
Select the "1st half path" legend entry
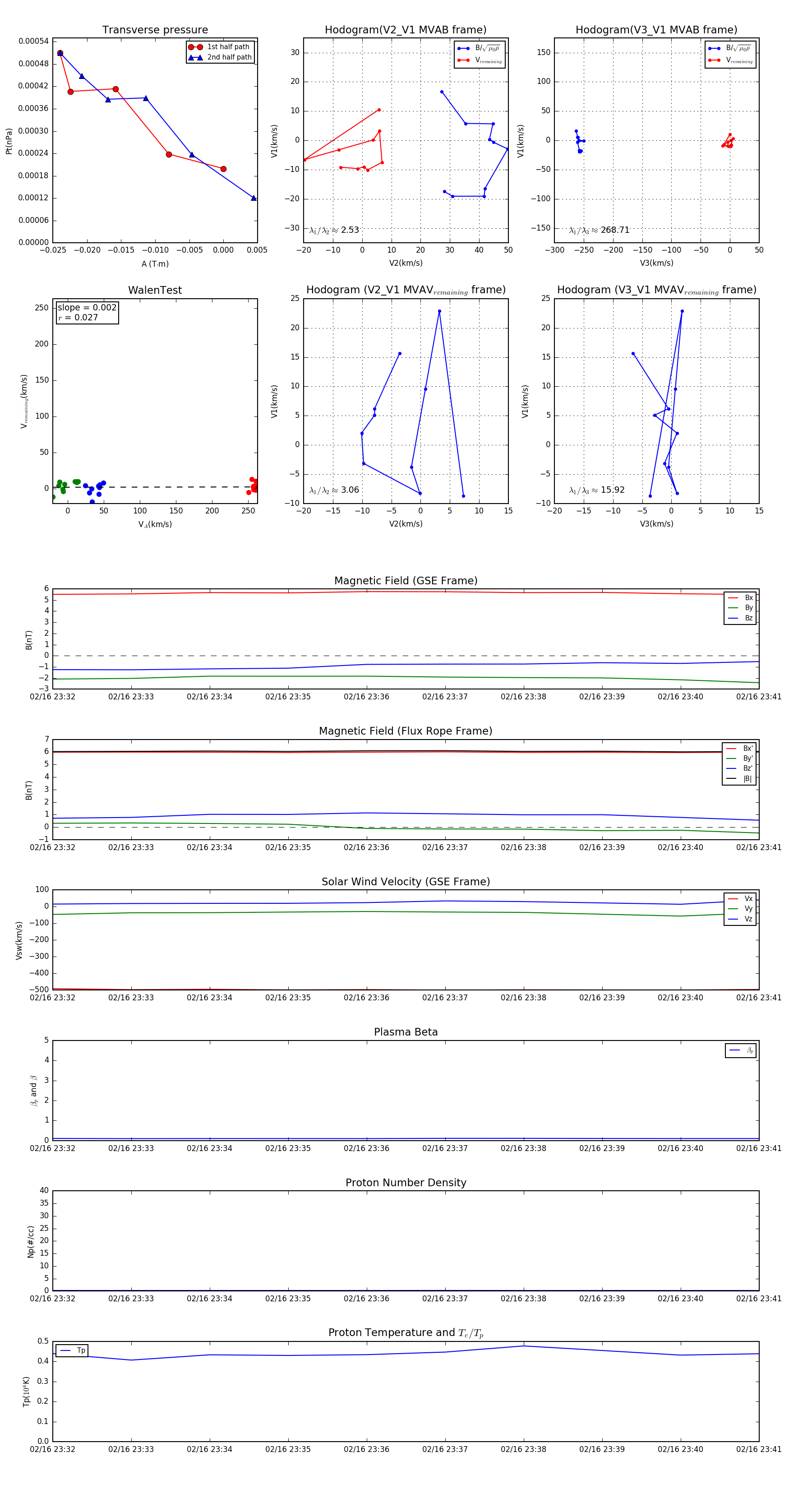point(220,47)
